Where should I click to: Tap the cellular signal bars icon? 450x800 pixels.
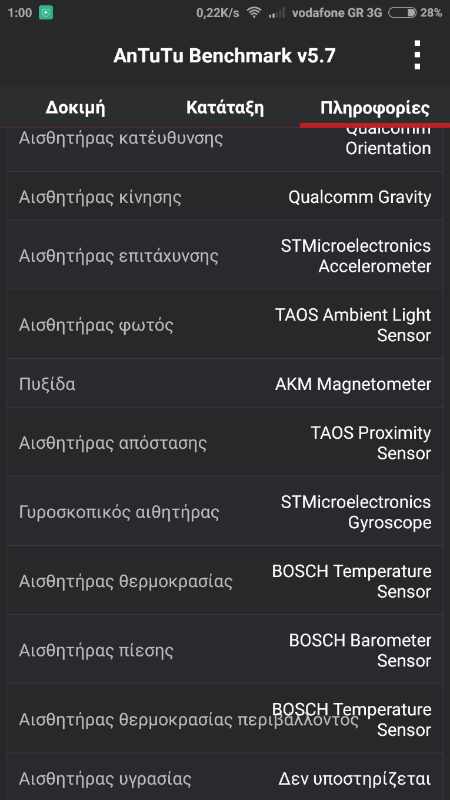[x=277, y=13]
